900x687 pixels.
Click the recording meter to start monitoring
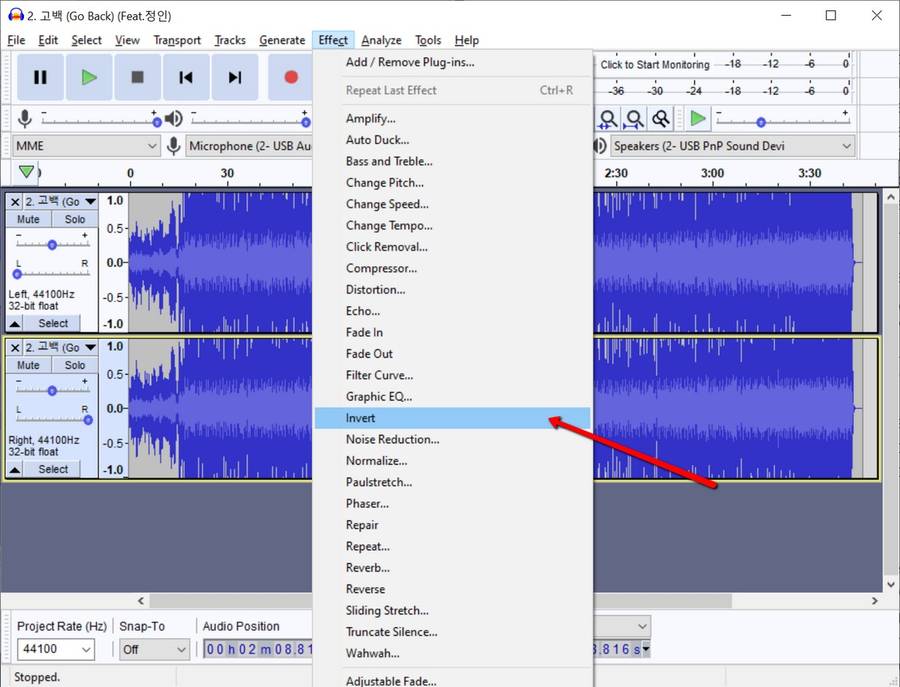point(655,65)
